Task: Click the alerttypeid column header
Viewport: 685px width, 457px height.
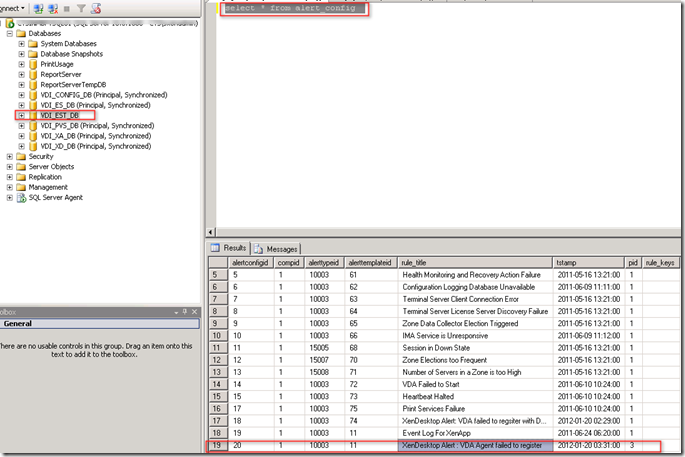Action: tap(325, 263)
